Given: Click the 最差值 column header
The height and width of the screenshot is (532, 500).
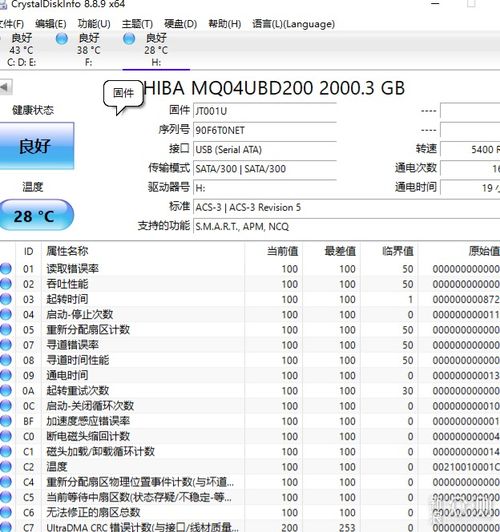Looking at the screenshot, I should click(340, 251).
